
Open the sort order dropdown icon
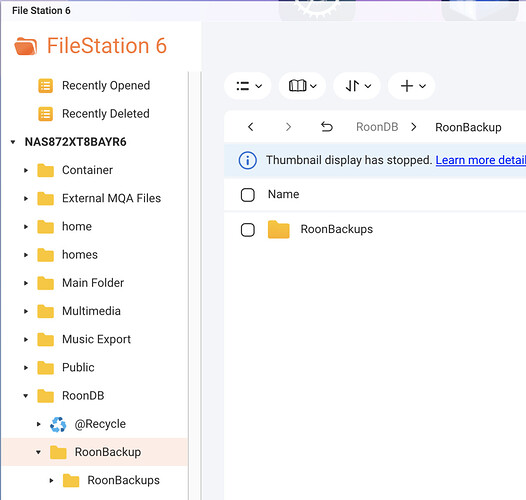pyautogui.click(x=357, y=86)
